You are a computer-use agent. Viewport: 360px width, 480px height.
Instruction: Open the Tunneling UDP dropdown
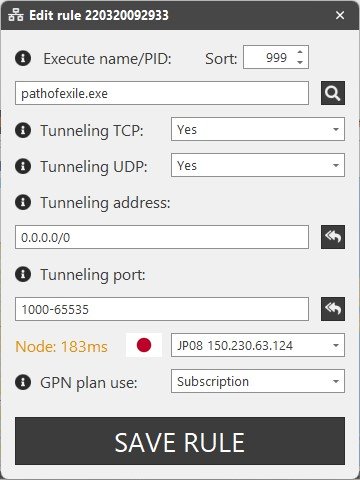[258, 165]
